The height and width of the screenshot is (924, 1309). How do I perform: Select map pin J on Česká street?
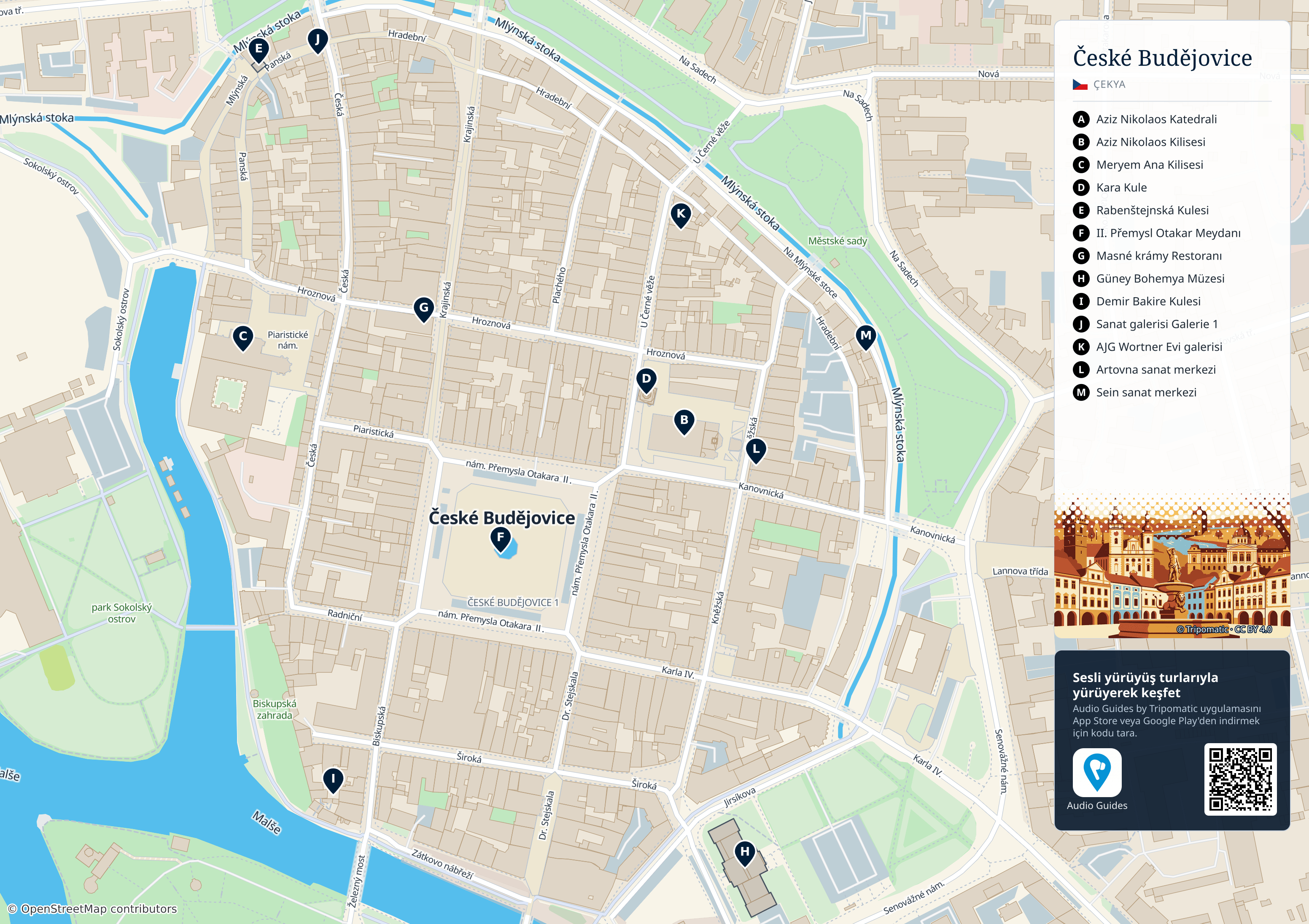tap(318, 41)
